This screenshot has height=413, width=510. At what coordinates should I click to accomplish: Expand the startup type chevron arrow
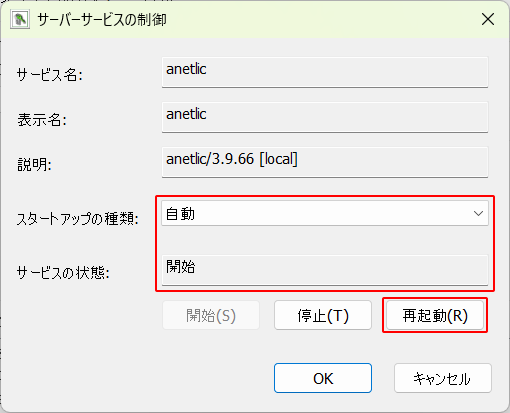478,213
